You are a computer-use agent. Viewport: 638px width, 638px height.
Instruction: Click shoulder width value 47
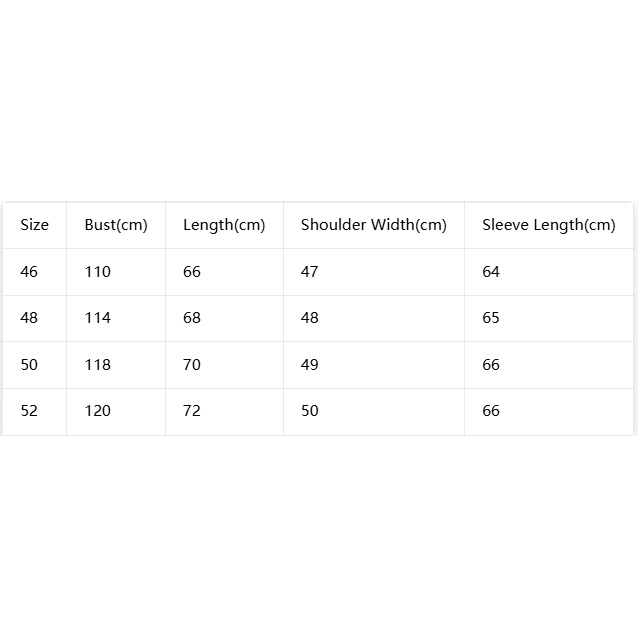tap(309, 271)
